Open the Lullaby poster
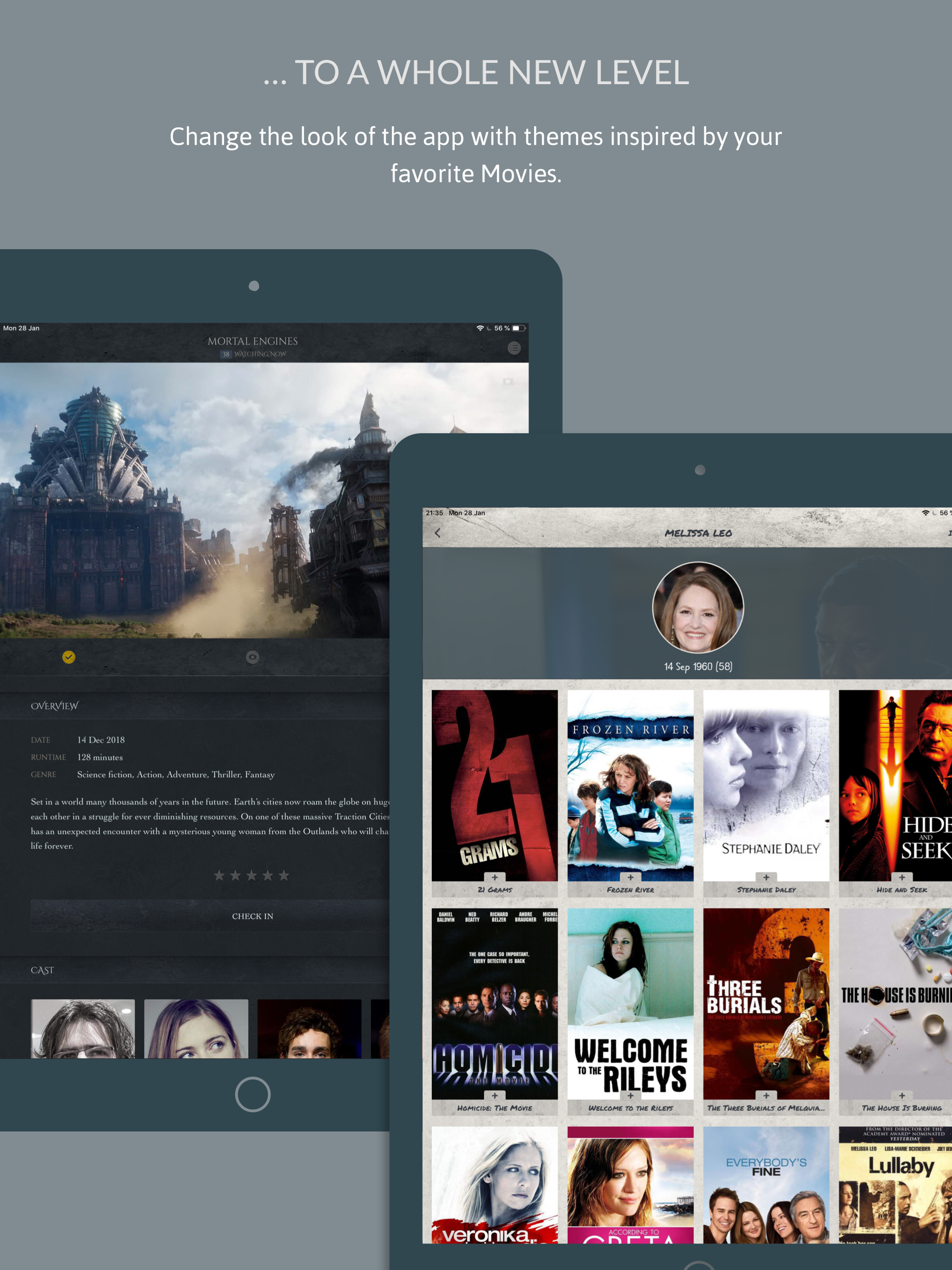Viewport: 952px width, 1270px height. (896, 1185)
